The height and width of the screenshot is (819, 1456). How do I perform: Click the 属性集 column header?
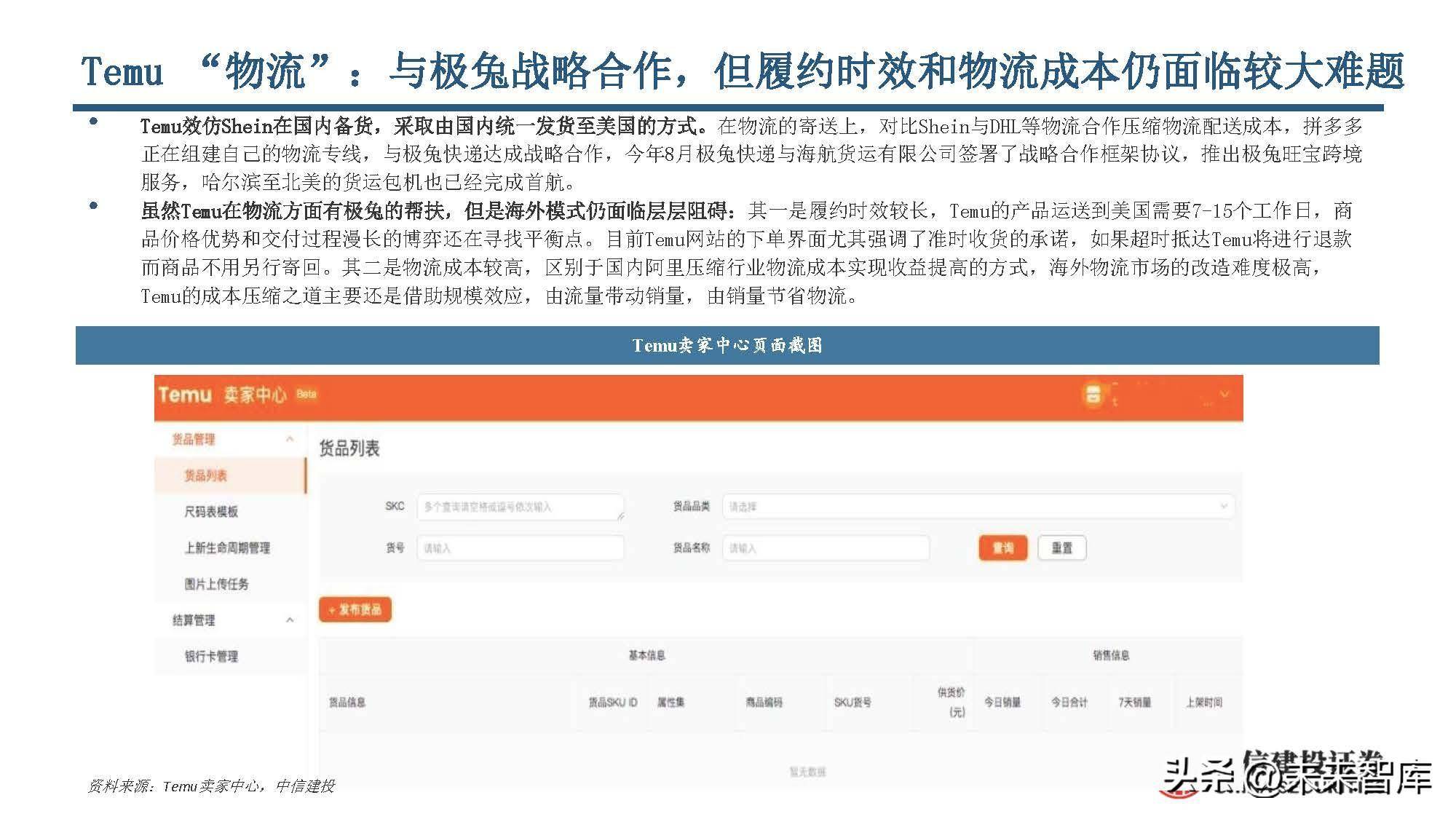[670, 703]
